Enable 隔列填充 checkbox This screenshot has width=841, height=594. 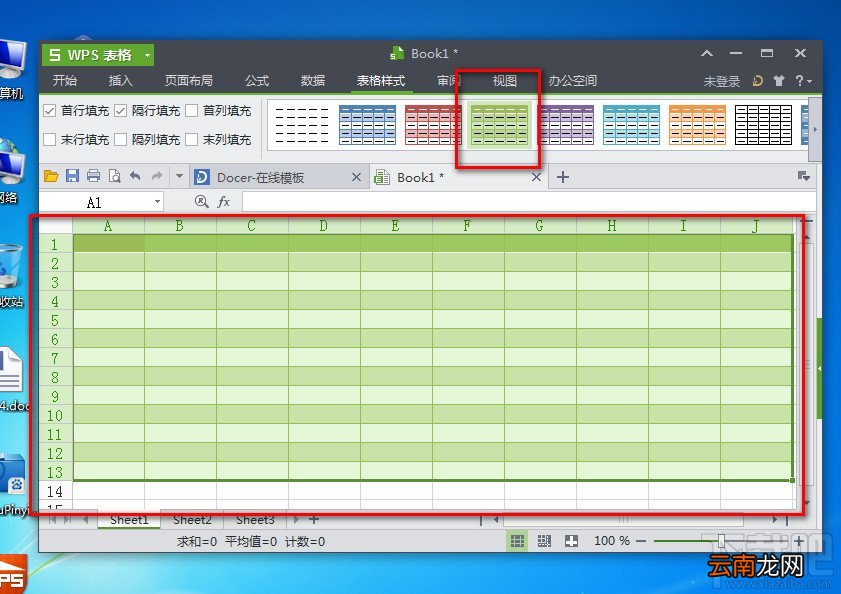(x=120, y=140)
